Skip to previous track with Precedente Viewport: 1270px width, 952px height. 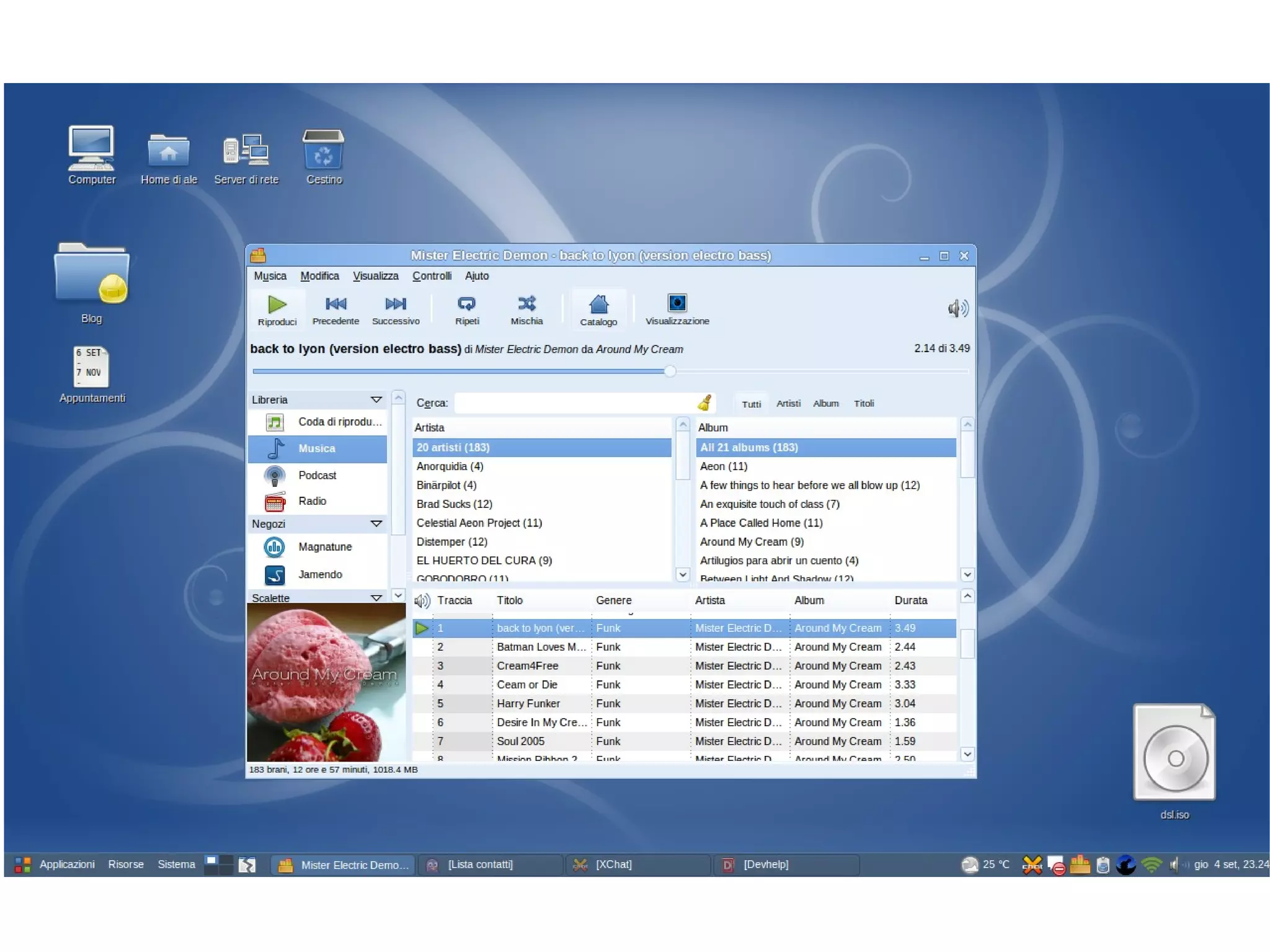[x=335, y=309]
